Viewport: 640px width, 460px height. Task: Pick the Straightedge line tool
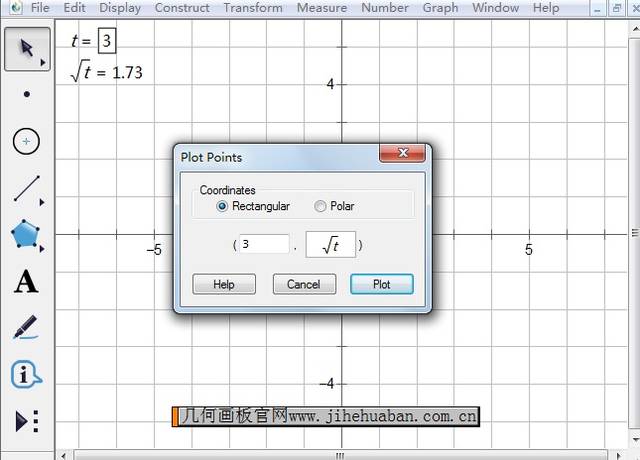pyautogui.click(x=26, y=188)
